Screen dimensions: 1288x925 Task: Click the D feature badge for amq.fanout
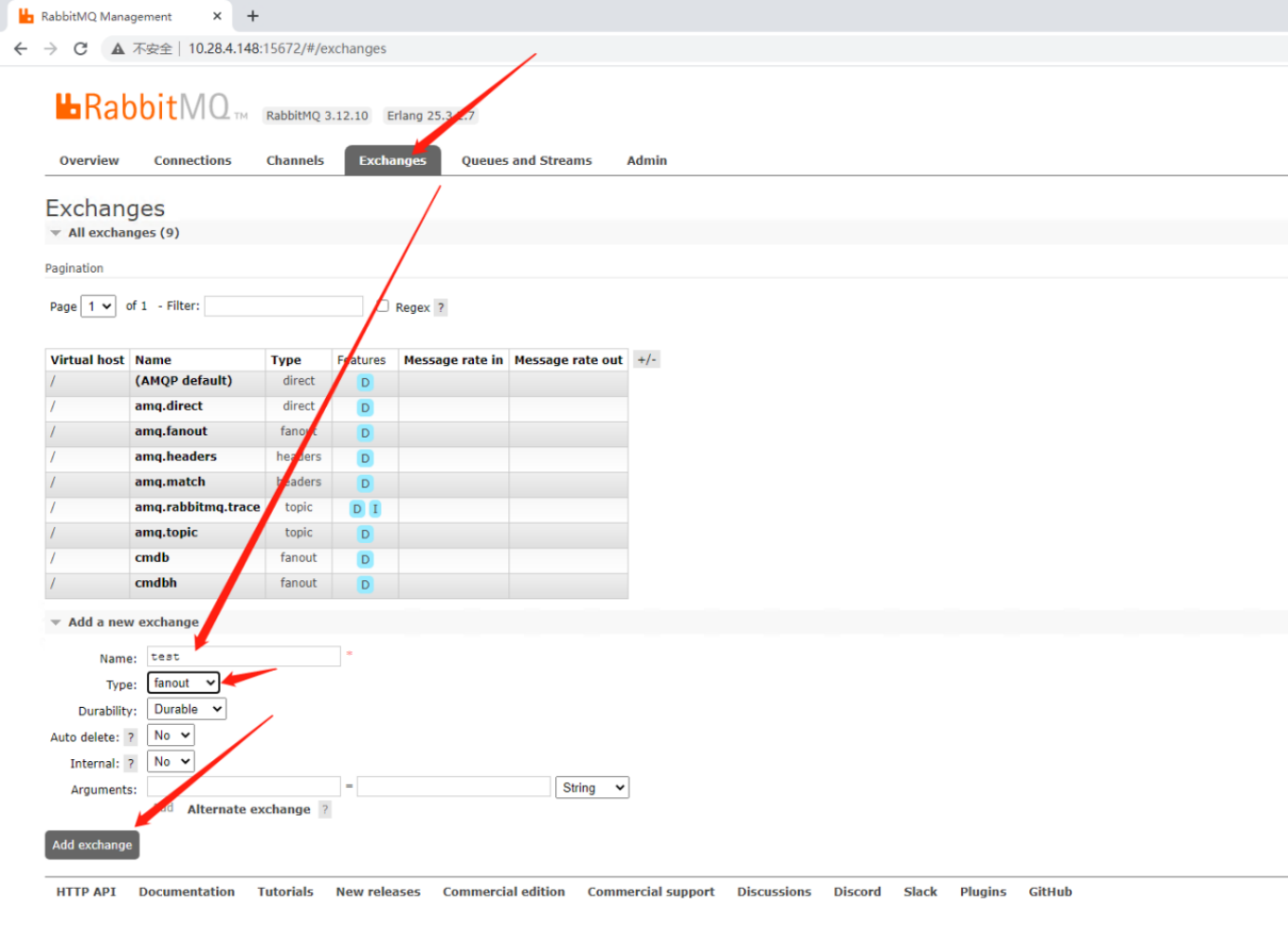365,433
